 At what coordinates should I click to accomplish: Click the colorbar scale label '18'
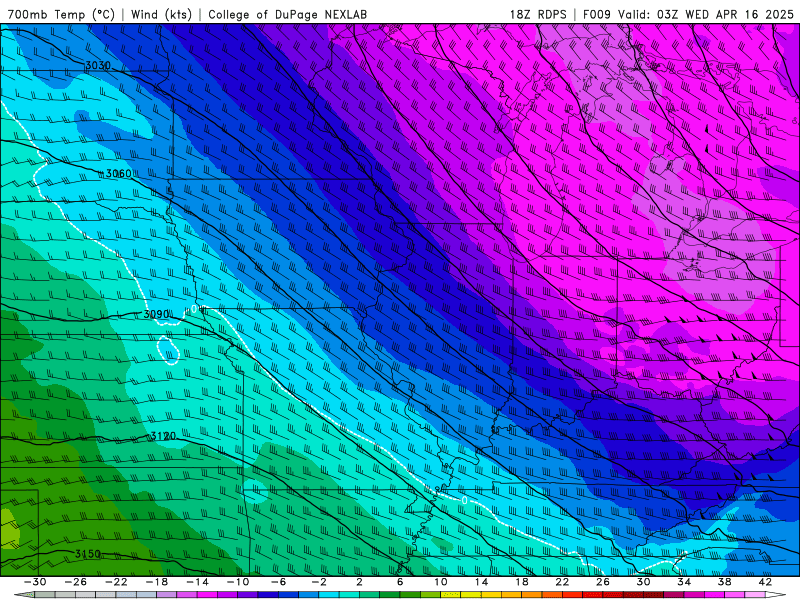[521, 582]
